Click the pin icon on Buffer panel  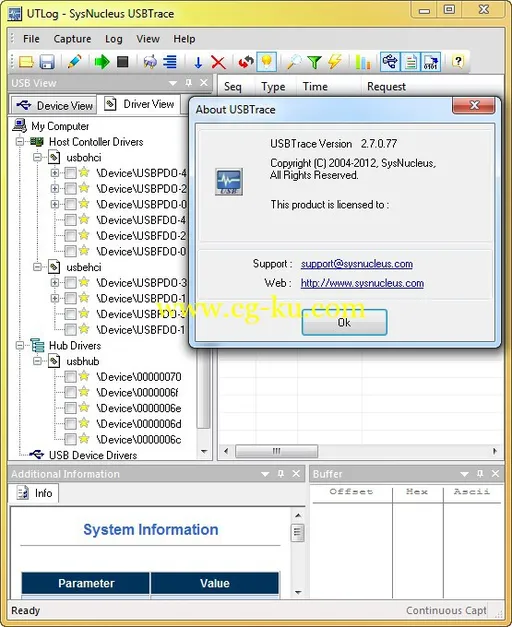480,474
